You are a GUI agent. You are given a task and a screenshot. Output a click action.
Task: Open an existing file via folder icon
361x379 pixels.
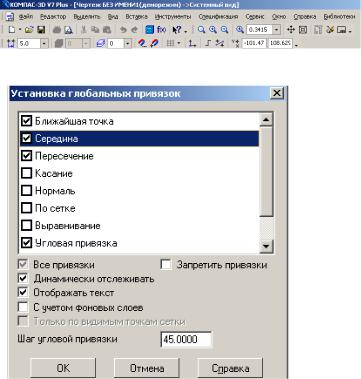pyautogui.click(x=29, y=30)
